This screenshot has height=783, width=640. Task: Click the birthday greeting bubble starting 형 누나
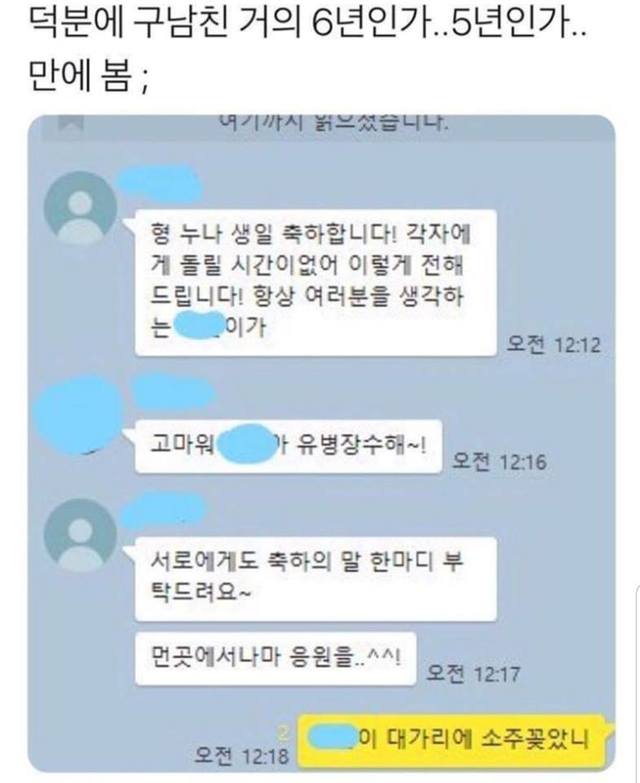316,283
